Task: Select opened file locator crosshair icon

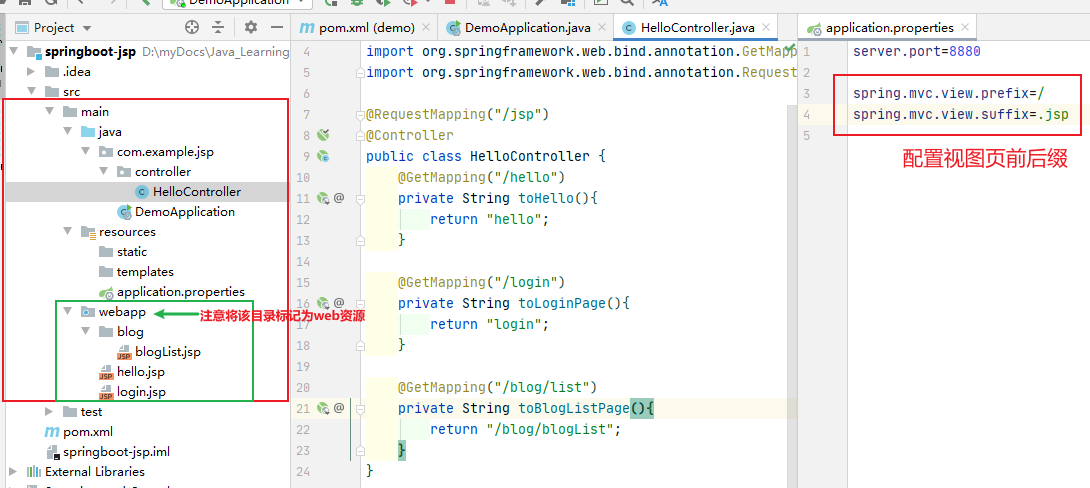Action: [193, 28]
